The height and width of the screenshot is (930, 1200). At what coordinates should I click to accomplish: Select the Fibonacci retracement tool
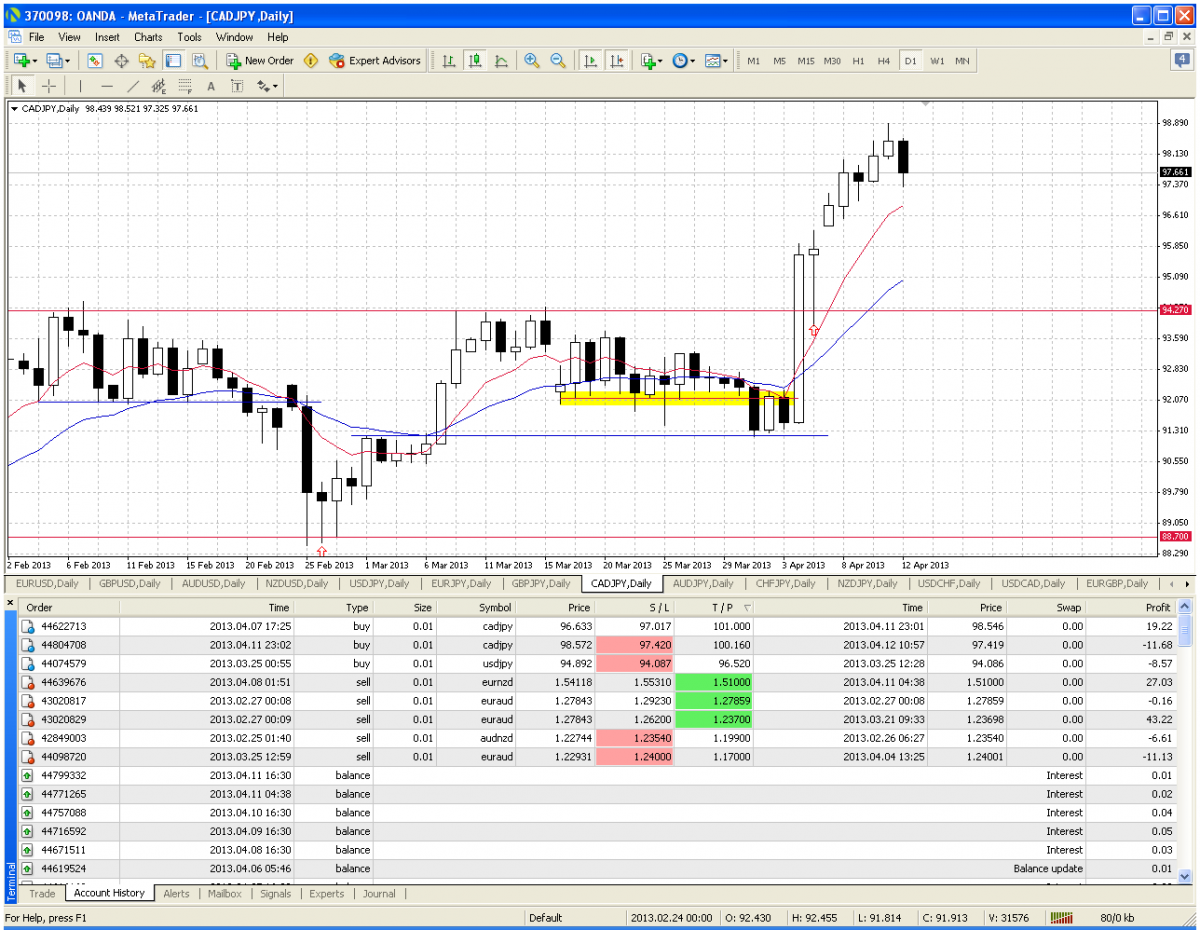(x=184, y=86)
